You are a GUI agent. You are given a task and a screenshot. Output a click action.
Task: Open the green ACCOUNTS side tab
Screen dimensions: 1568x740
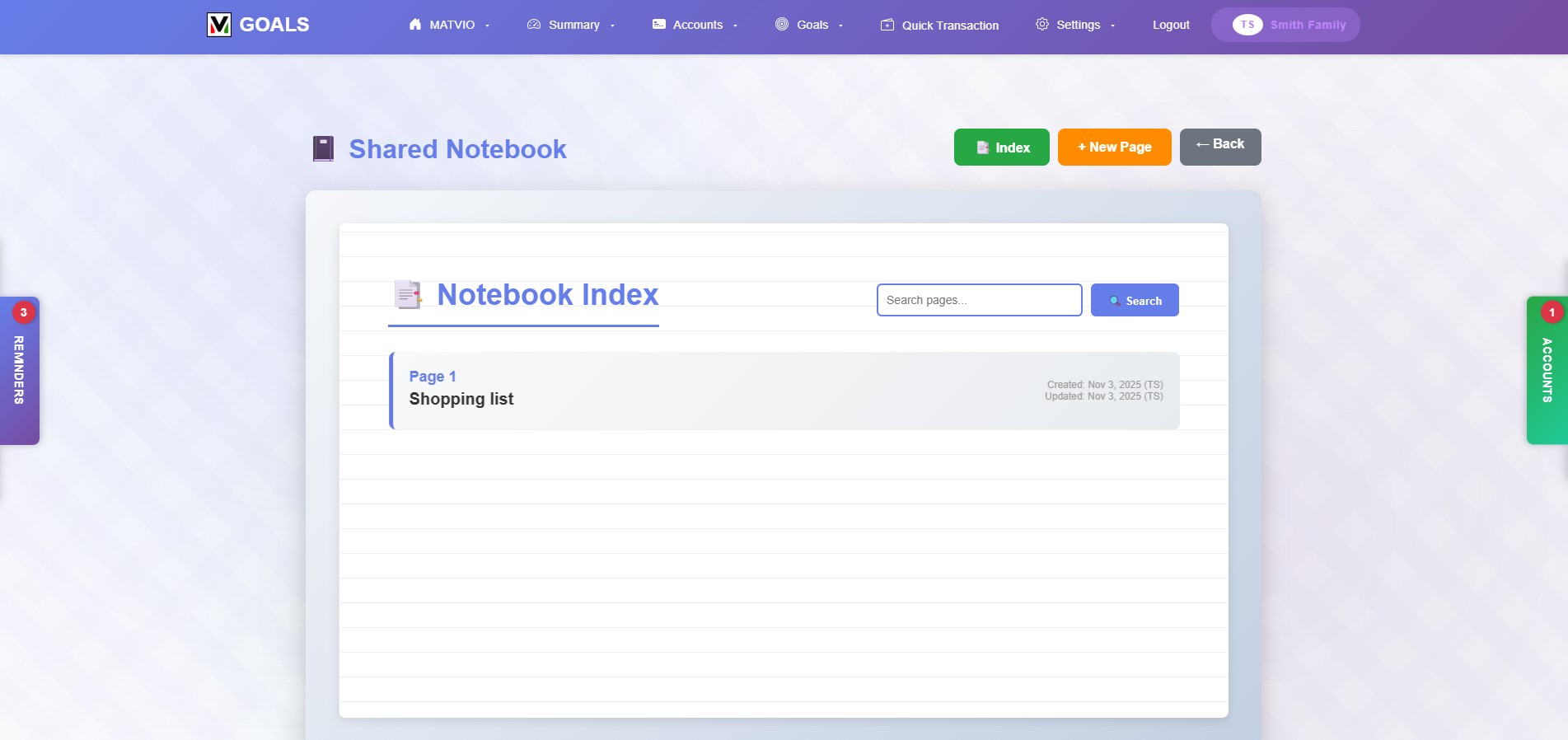tap(1547, 371)
